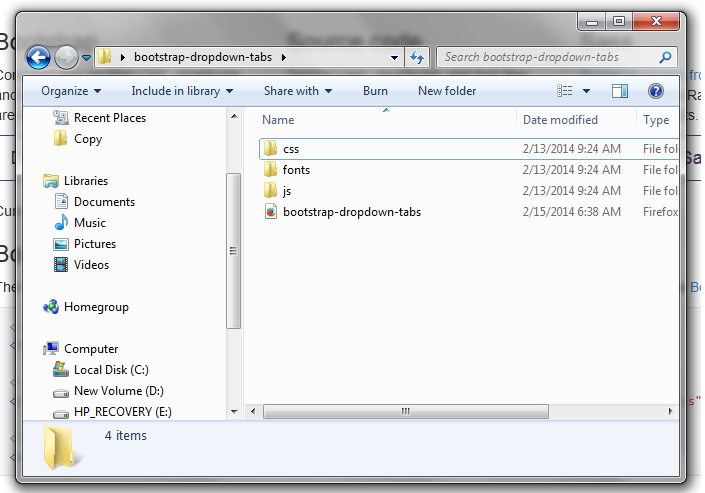Image resolution: width=705 pixels, height=493 pixels.
Task: Open the Organize dropdown menu
Action: [70, 91]
